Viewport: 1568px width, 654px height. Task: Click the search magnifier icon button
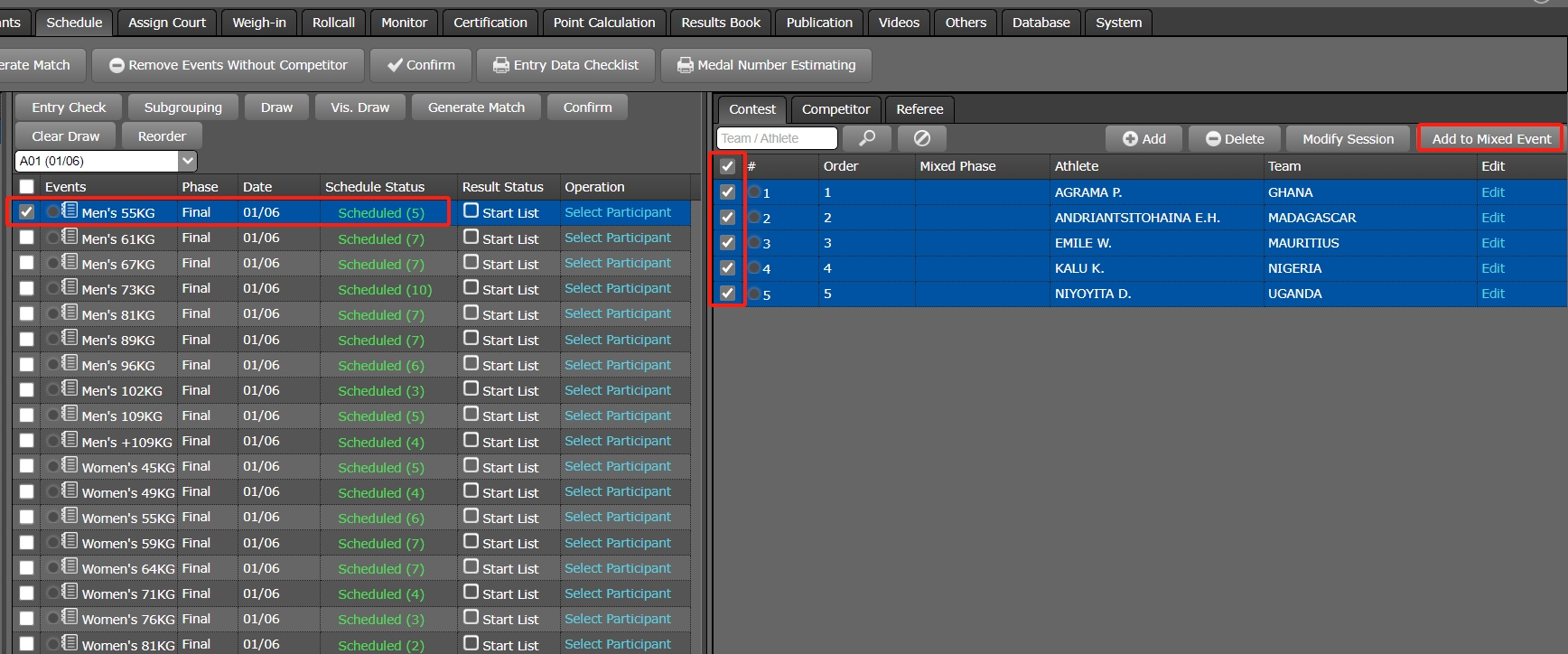click(867, 138)
